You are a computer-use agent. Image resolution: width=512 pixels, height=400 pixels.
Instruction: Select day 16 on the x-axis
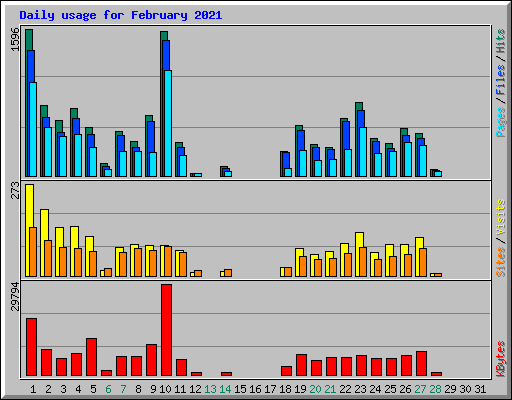pyautogui.click(x=255, y=389)
